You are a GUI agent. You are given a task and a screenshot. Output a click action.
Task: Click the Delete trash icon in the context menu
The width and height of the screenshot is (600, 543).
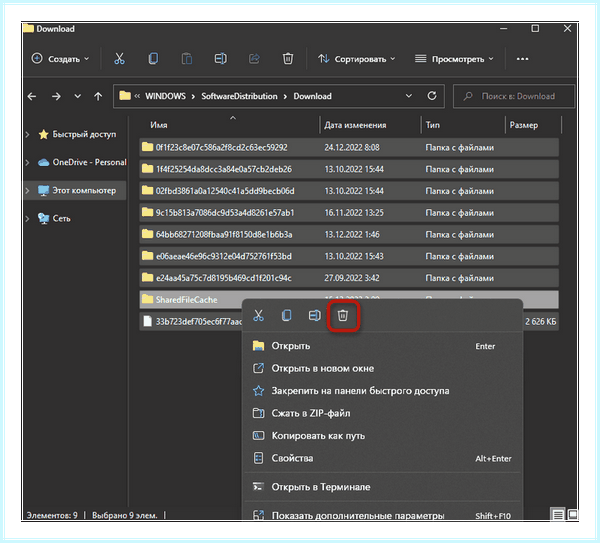point(343,315)
